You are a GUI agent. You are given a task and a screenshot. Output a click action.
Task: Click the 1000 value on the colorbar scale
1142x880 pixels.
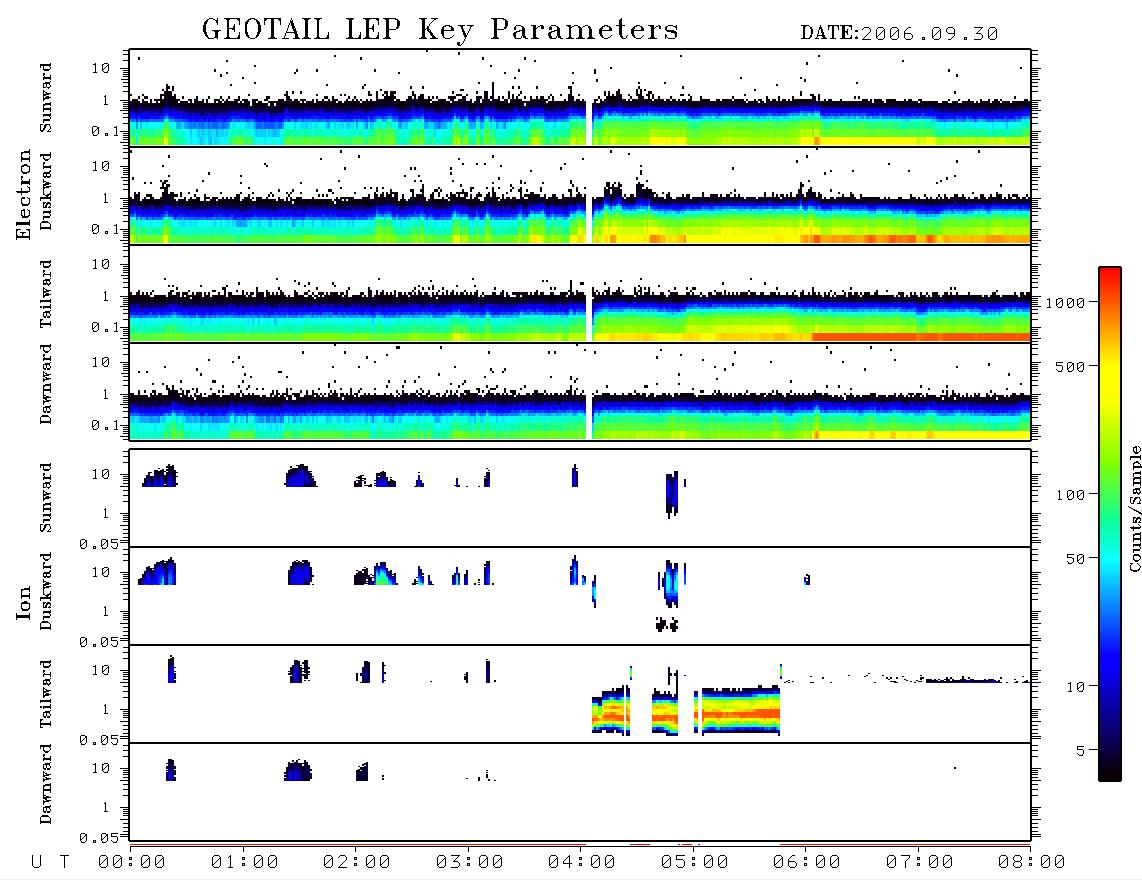pos(1065,303)
